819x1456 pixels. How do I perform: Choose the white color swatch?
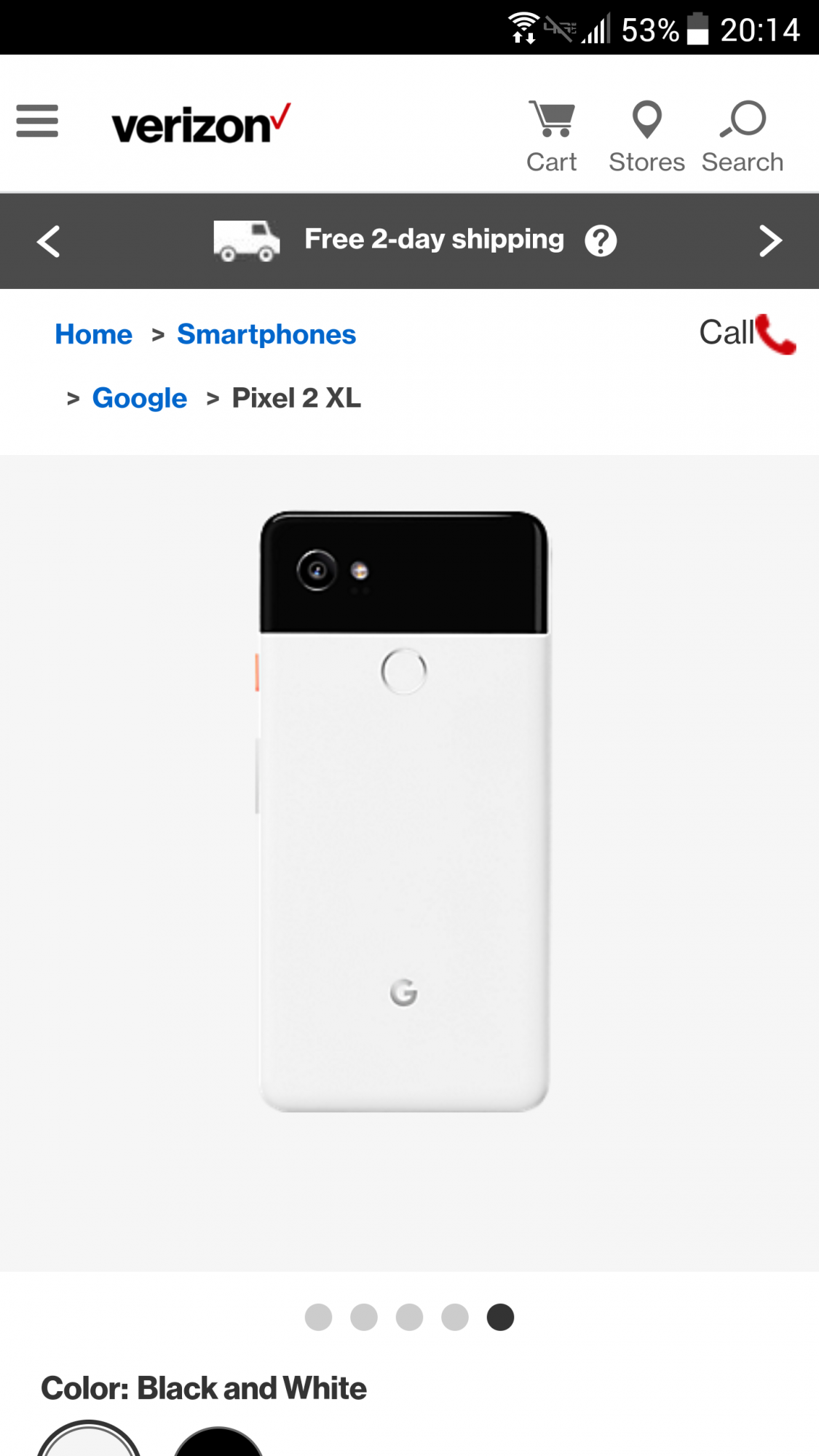[x=89, y=1439]
